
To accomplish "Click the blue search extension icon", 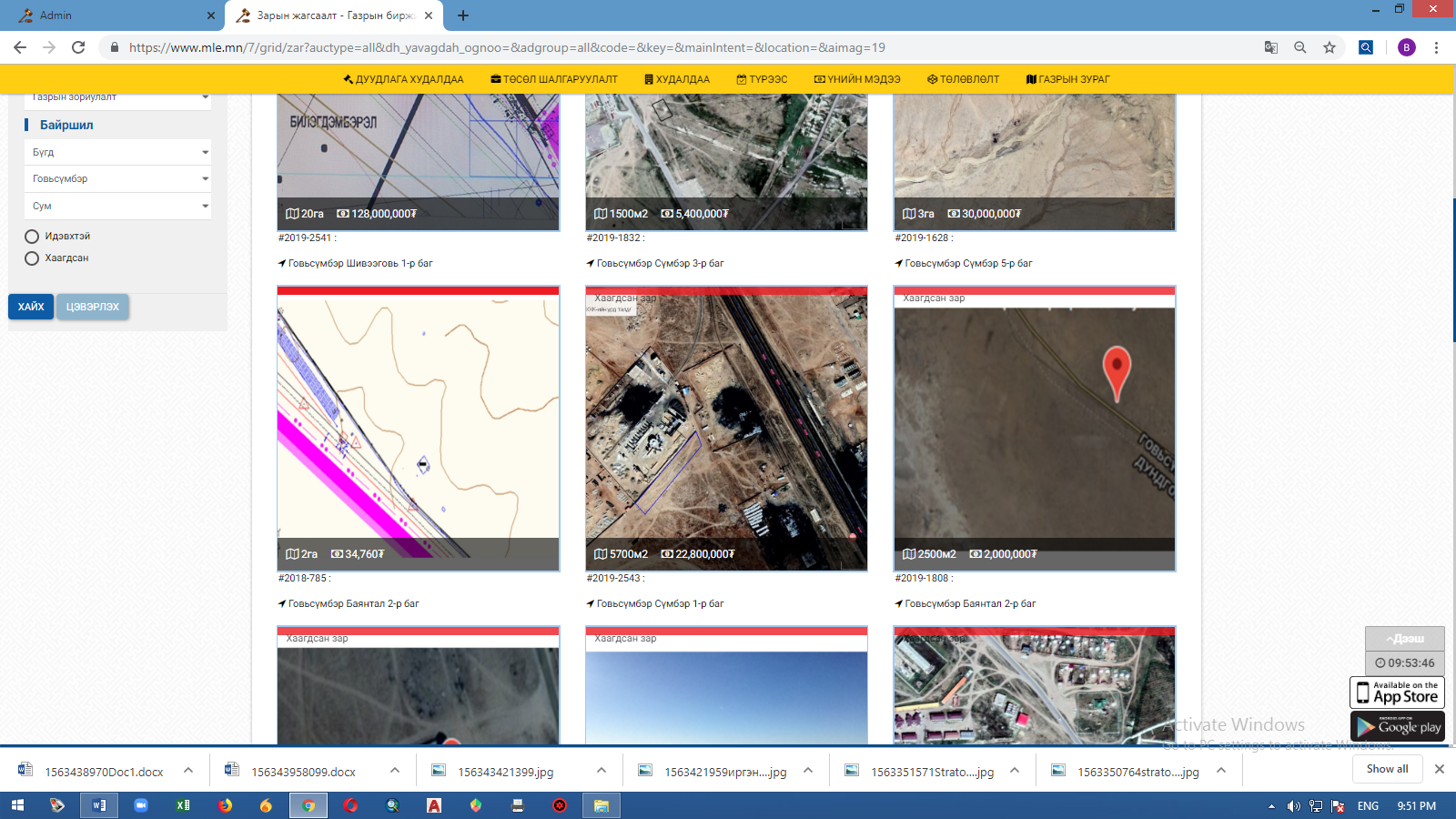I will [1366, 47].
